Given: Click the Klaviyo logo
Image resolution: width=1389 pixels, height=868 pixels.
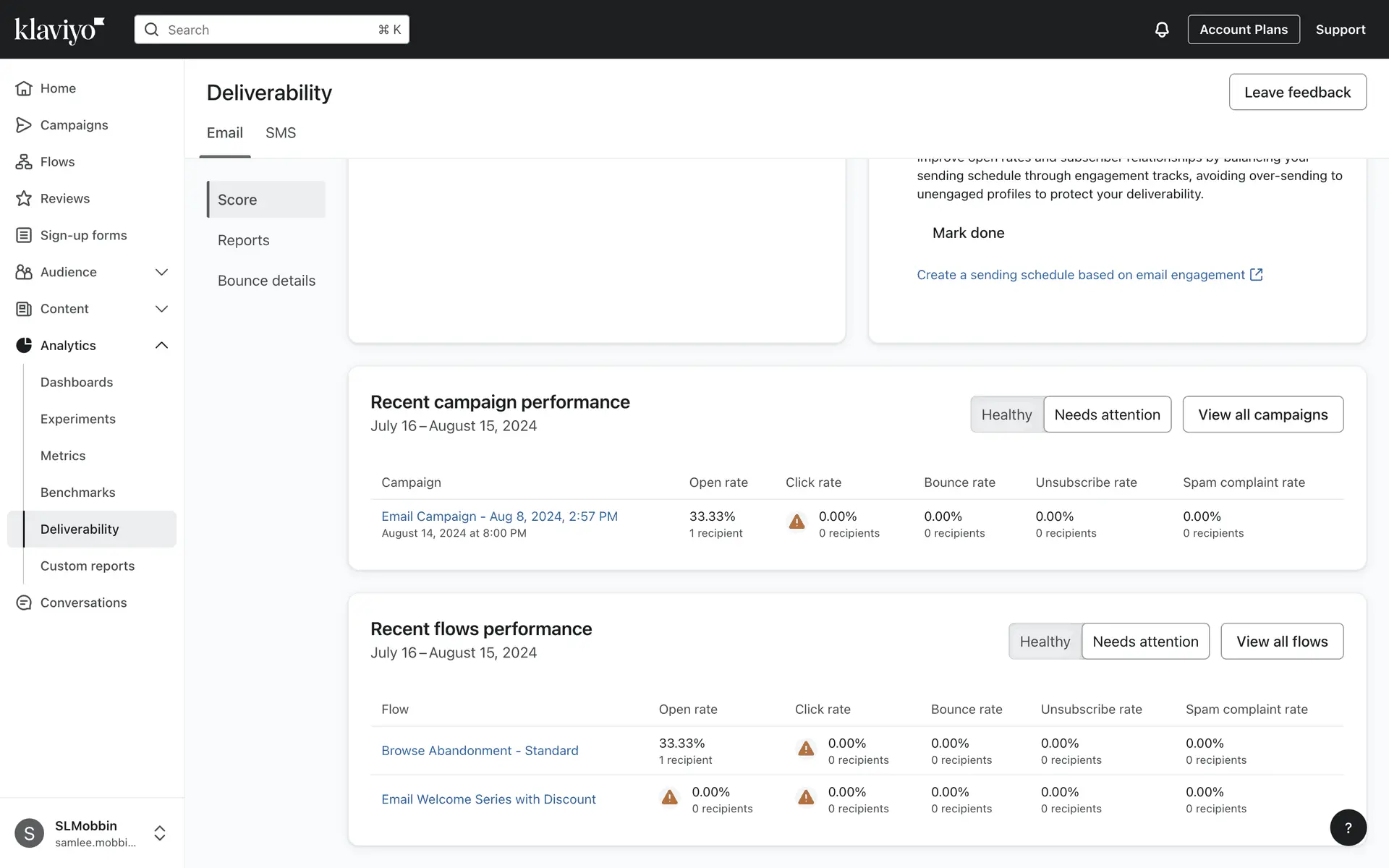Looking at the screenshot, I should click(x=59, y=30).
